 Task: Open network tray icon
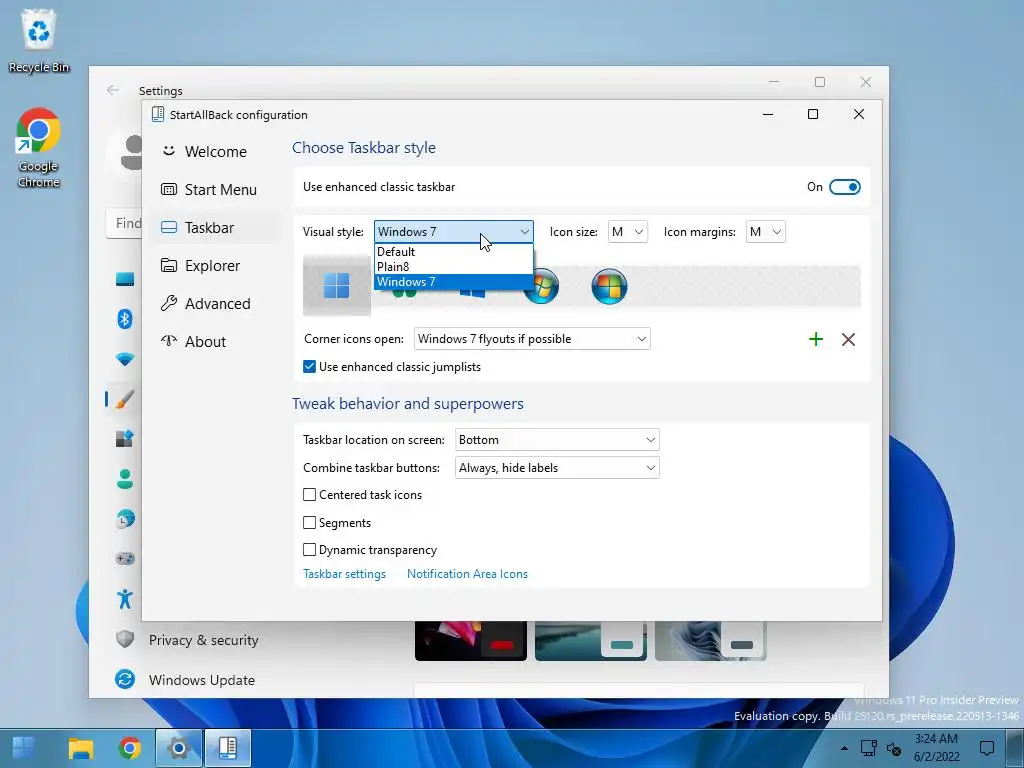(x=869, y=748)
